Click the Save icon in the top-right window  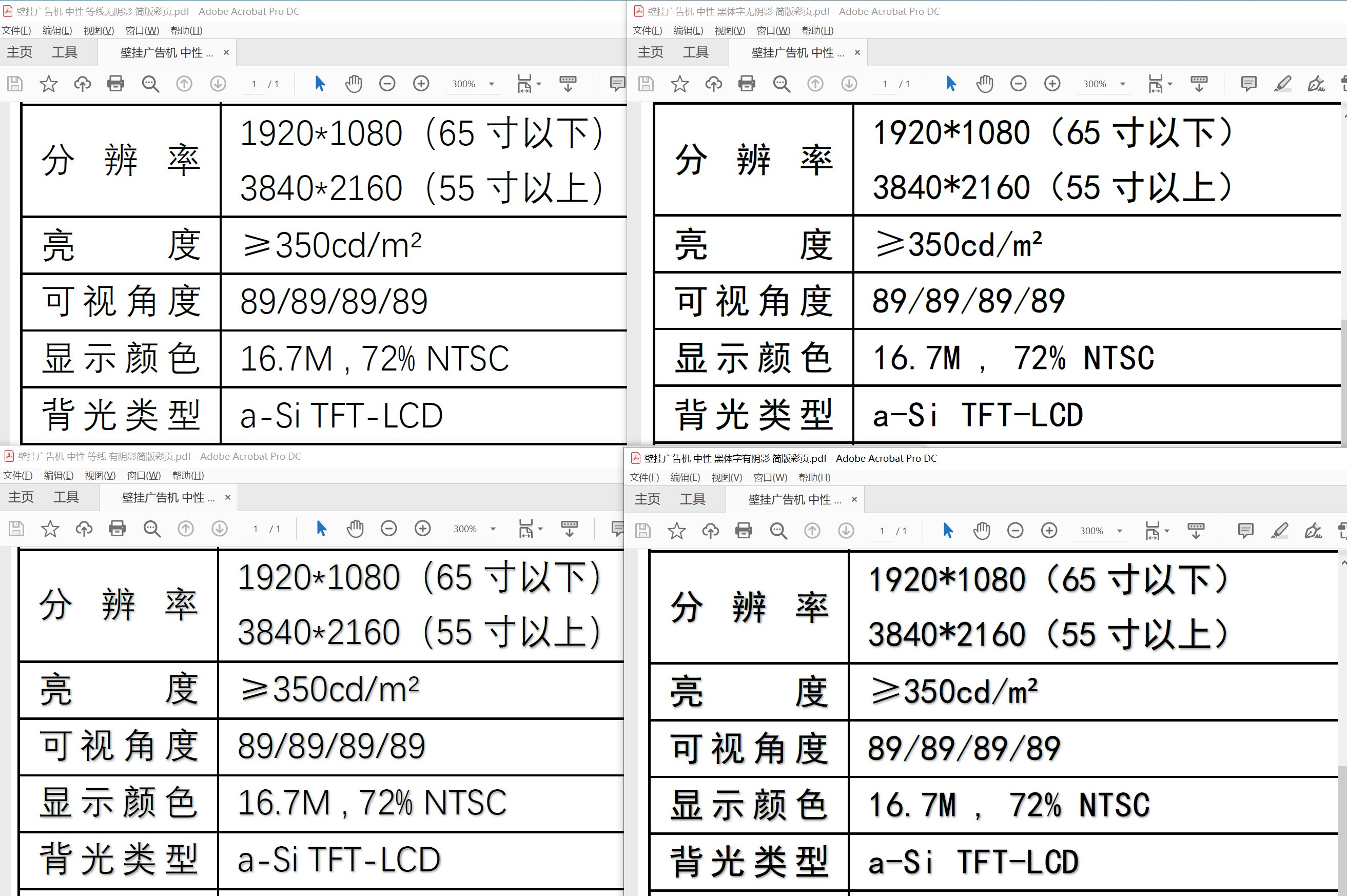point(646,84)
